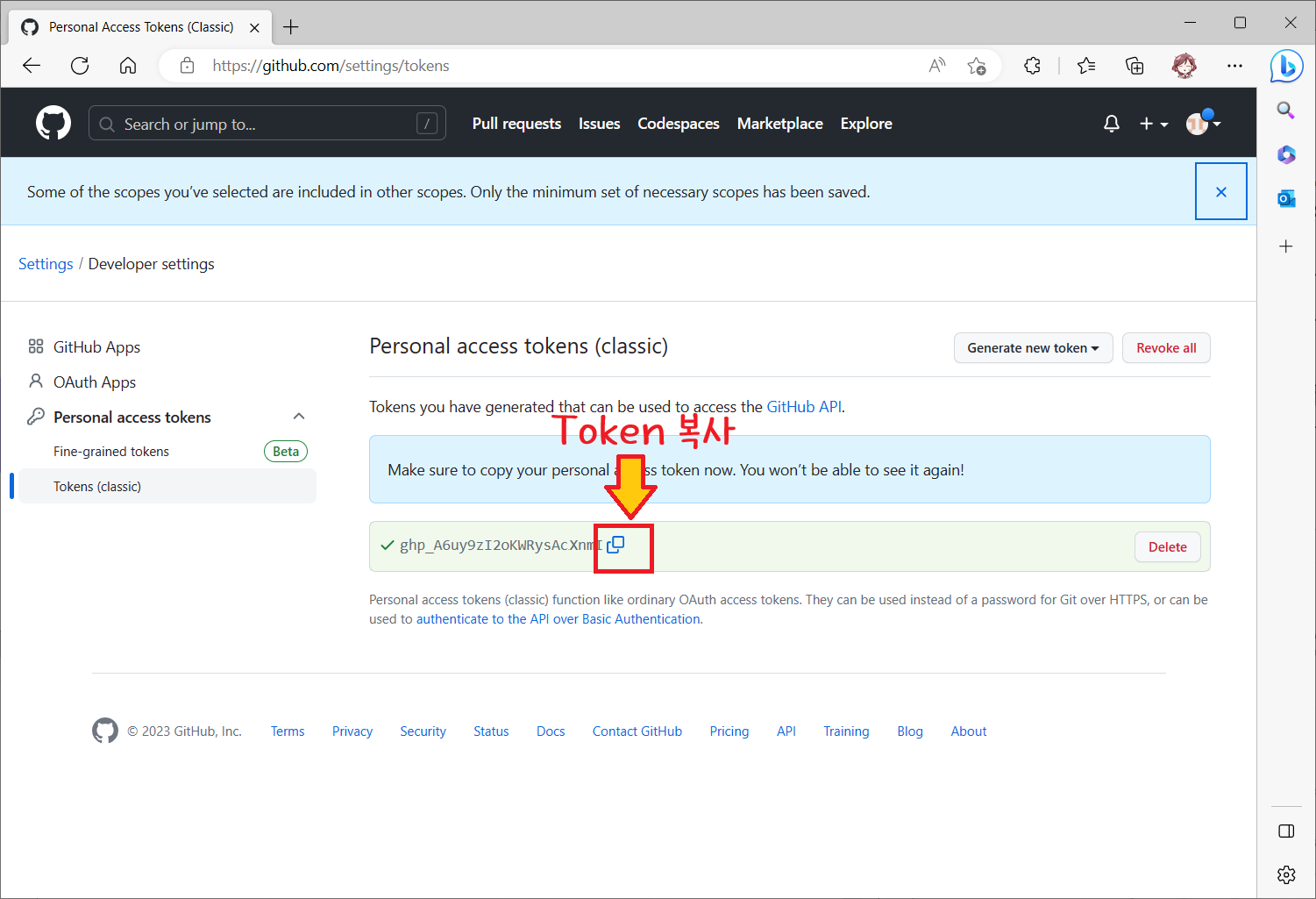Dismiss the scopes notice banner
The image size is (1316, 899).
[x=1221, y=191]
